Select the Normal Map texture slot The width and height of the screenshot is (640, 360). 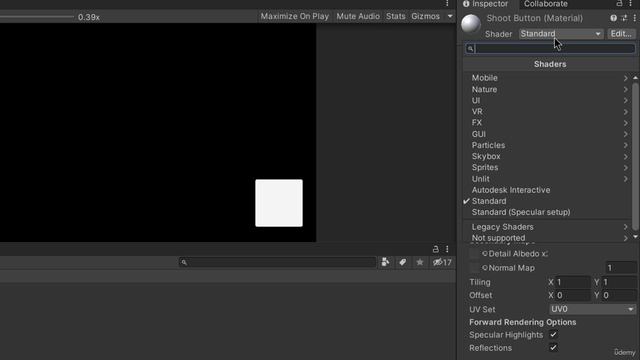pos(474,268)
